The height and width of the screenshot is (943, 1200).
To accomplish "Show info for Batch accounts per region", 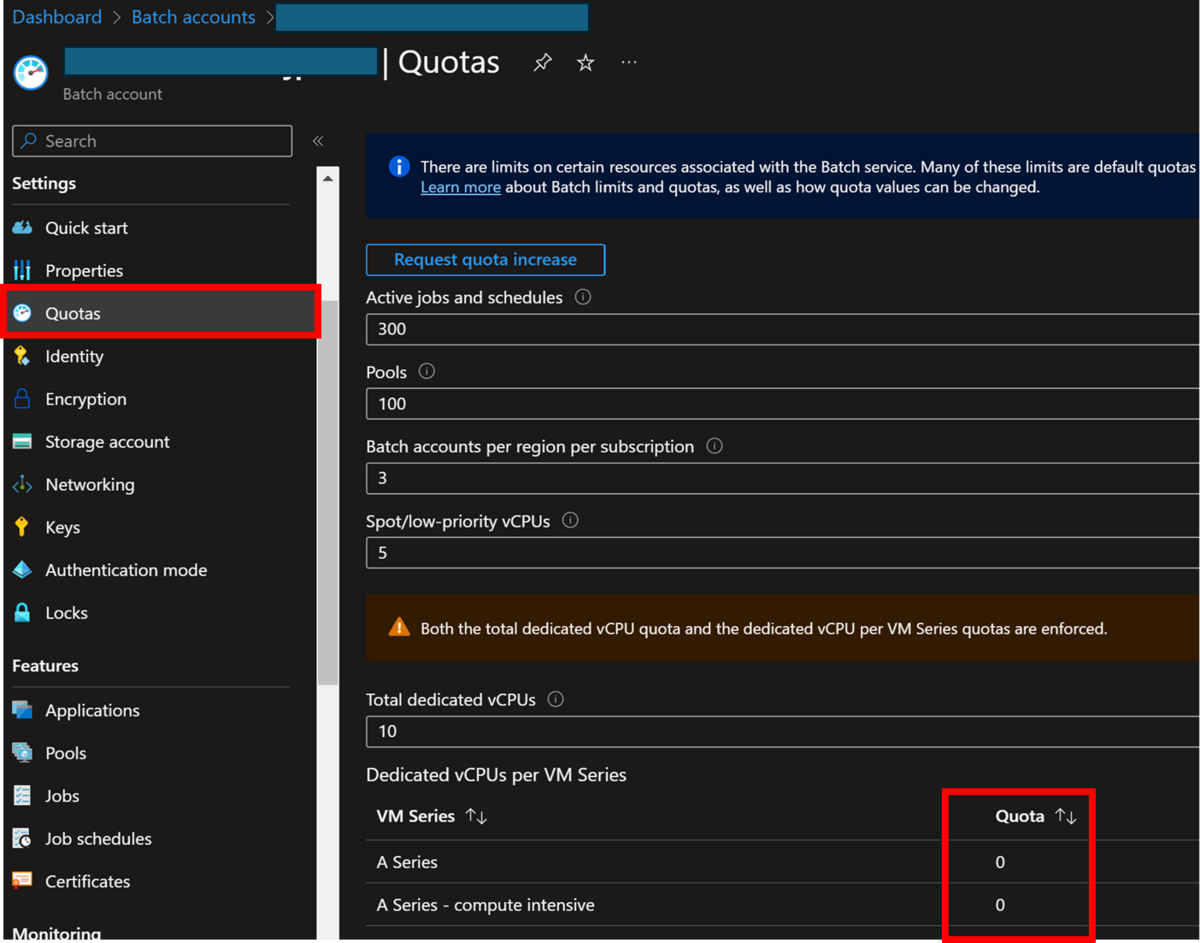I will coord(714,446).
